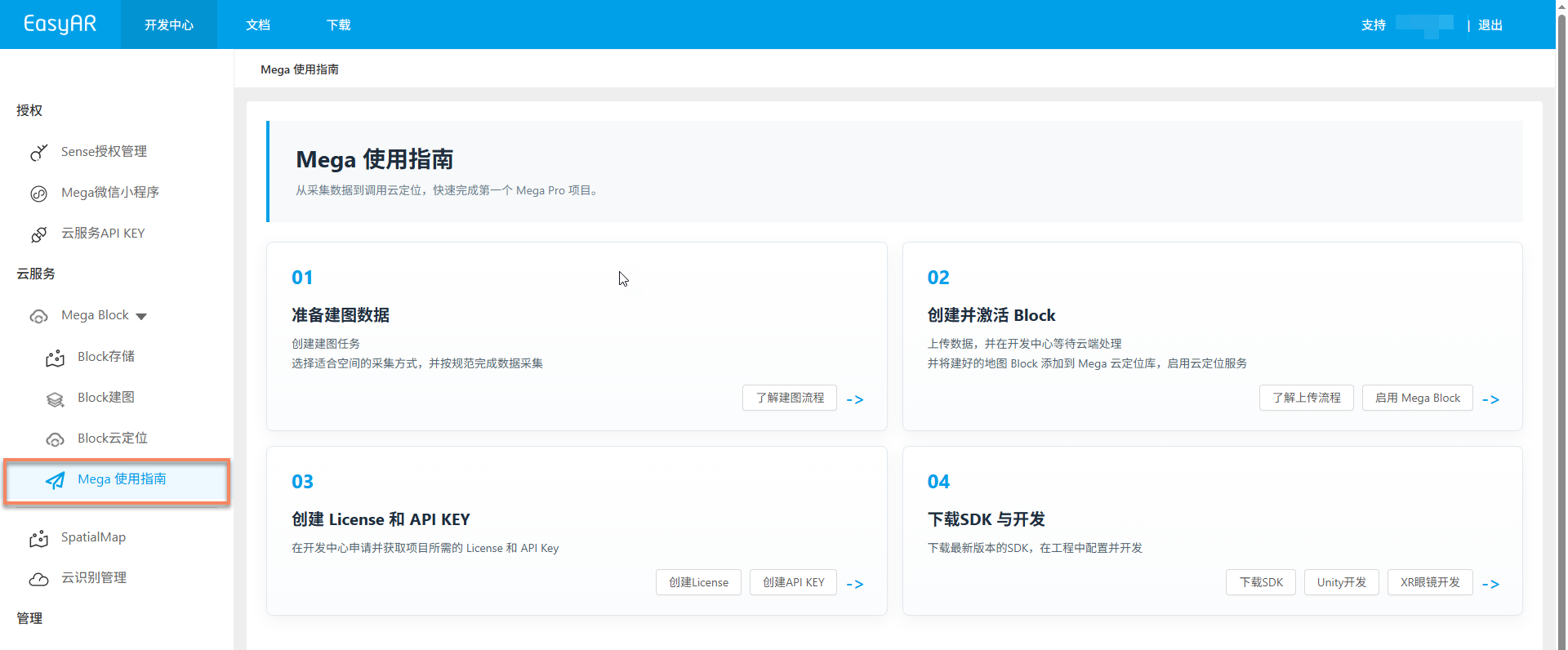Click the 云识别管理 cloud icon
The image size is (1568, 650).
[39, 579]
